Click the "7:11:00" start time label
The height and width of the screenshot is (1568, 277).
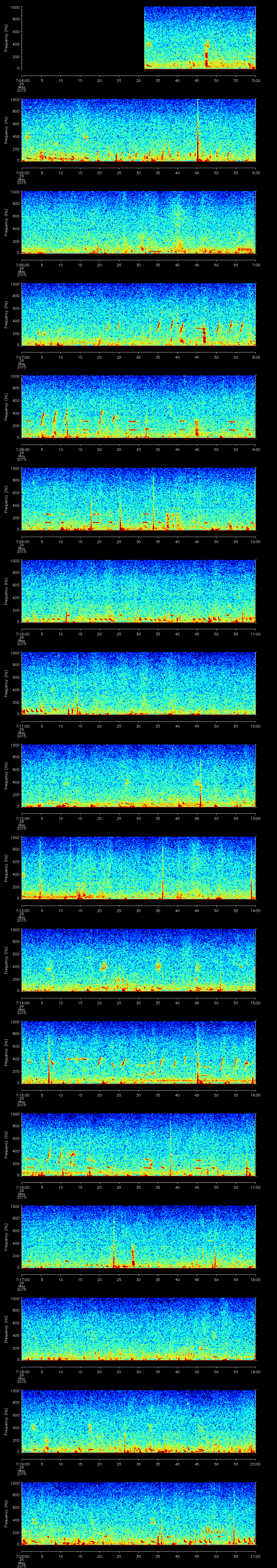tap(22, 726)
